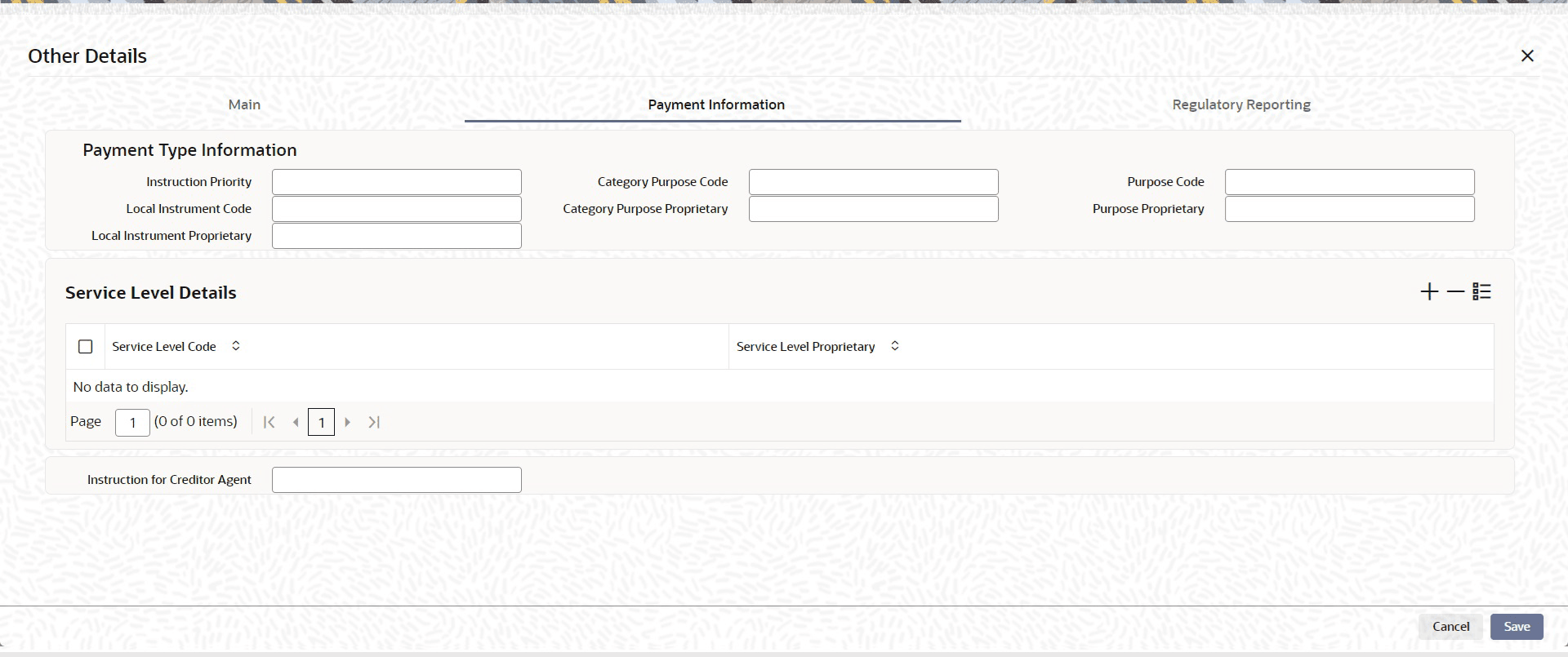Go to previous page of service levels
The height and width of the screenshot is (657, 1568).
[296, 422]
